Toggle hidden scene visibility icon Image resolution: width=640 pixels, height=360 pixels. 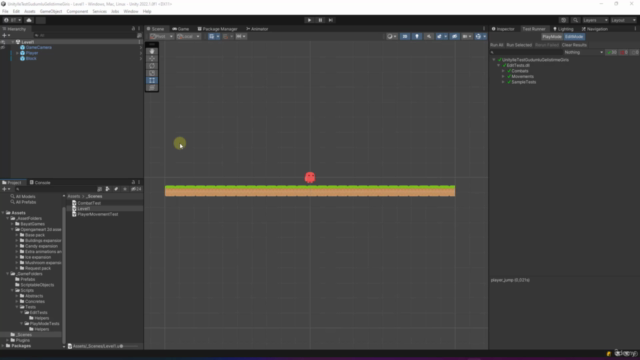454,36
